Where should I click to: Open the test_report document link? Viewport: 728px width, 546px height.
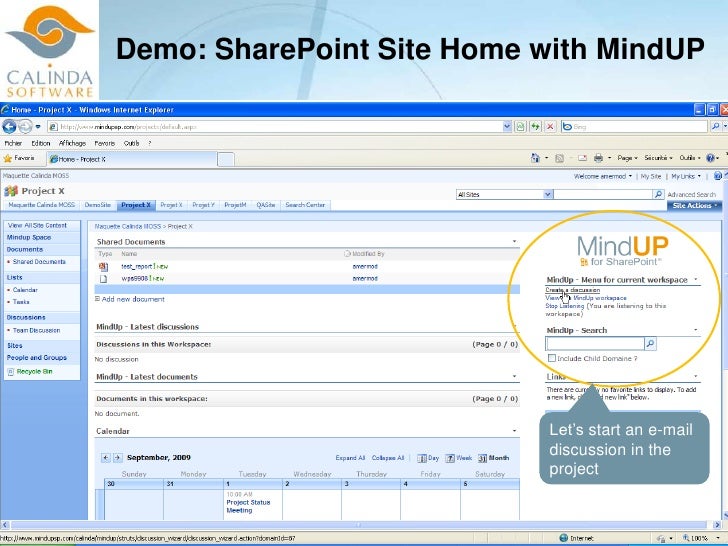tap(137, 266)
